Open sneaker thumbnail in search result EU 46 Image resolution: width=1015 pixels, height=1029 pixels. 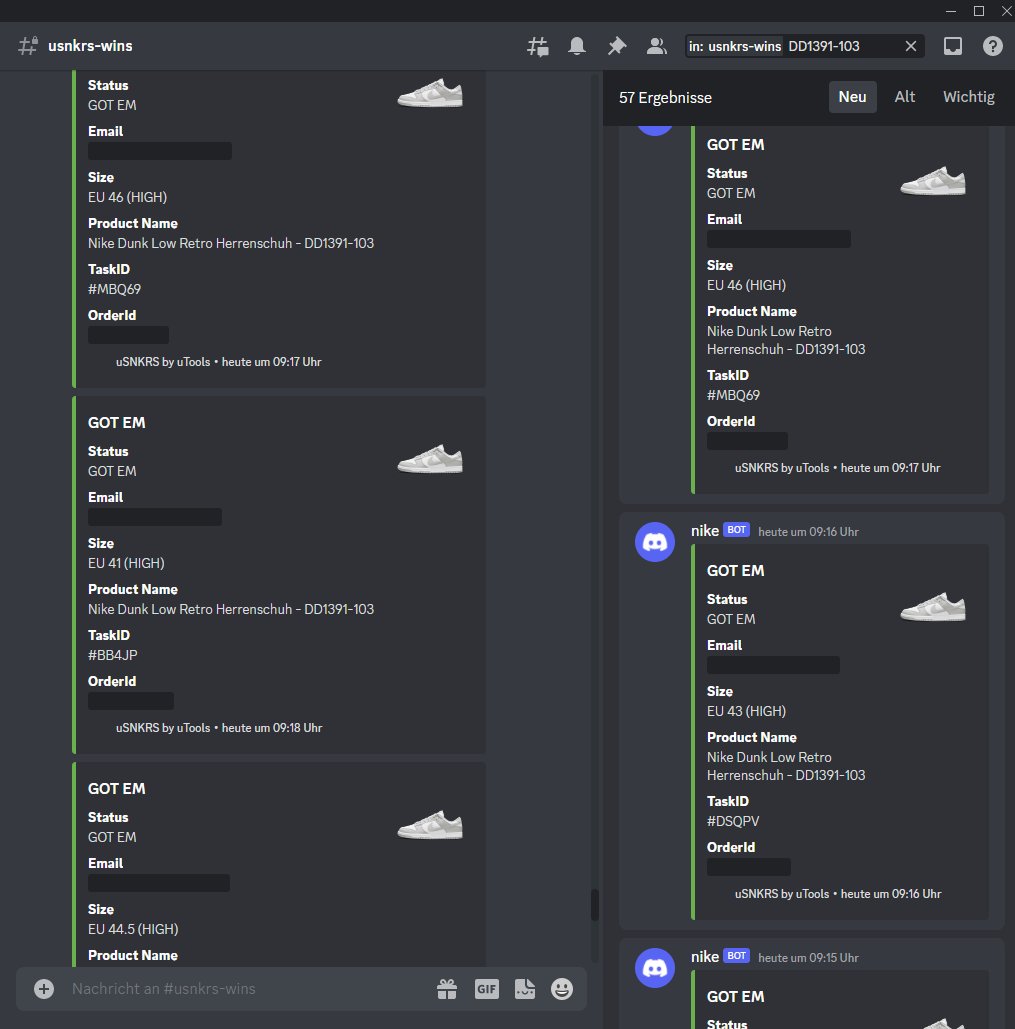[933, 181]
